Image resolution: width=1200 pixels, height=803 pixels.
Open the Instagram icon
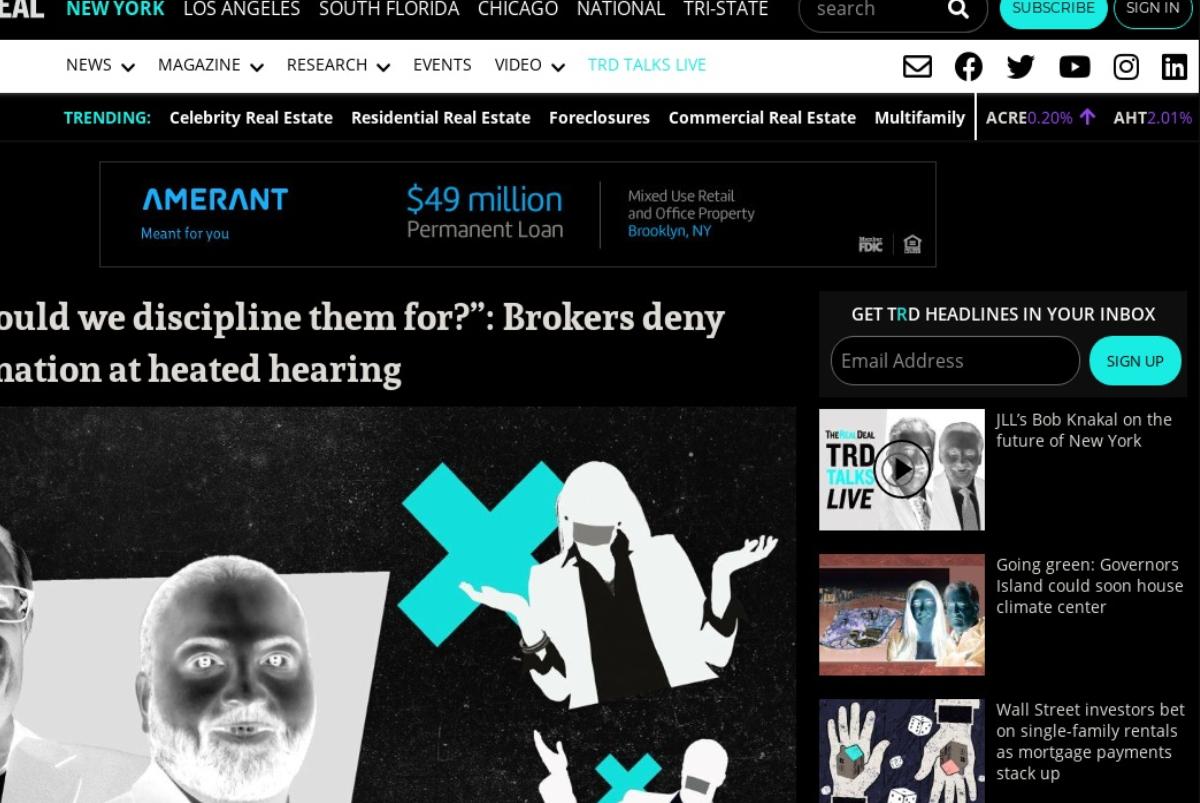pyautogui.click(x=1126, y=66)
